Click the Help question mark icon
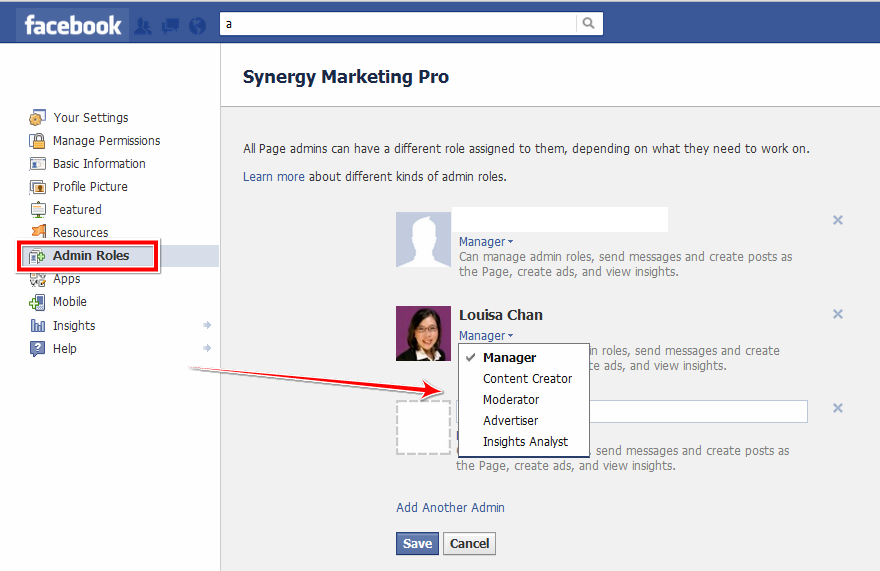The image size is (880, 571). 37,349
